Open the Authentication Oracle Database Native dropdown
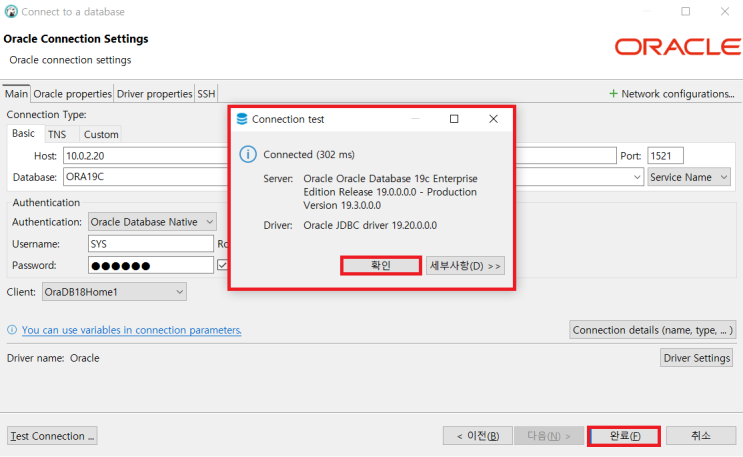The height and width of the screenshot is (457, 743). point(152,222)
